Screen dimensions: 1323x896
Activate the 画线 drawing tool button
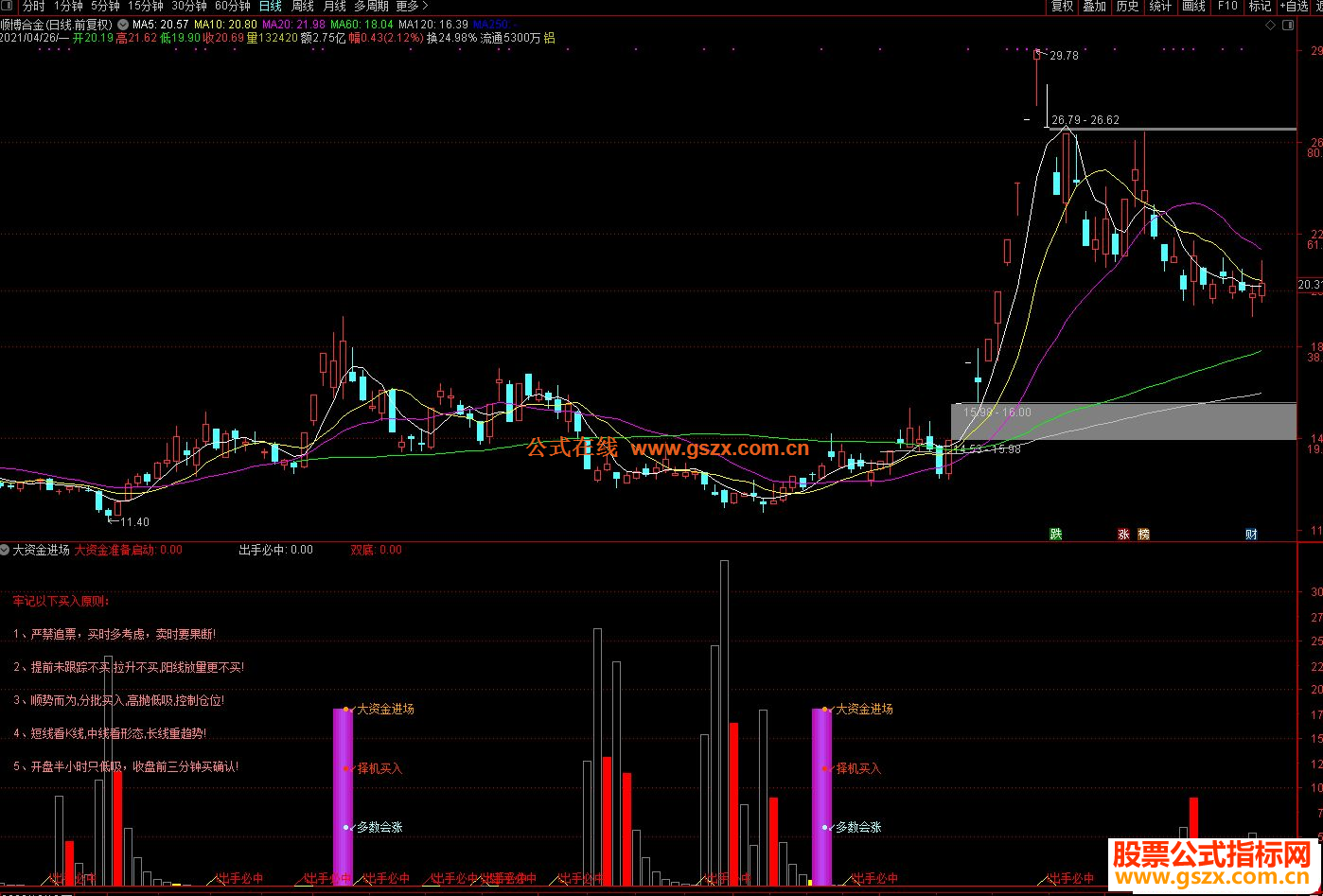point(1193,6)
